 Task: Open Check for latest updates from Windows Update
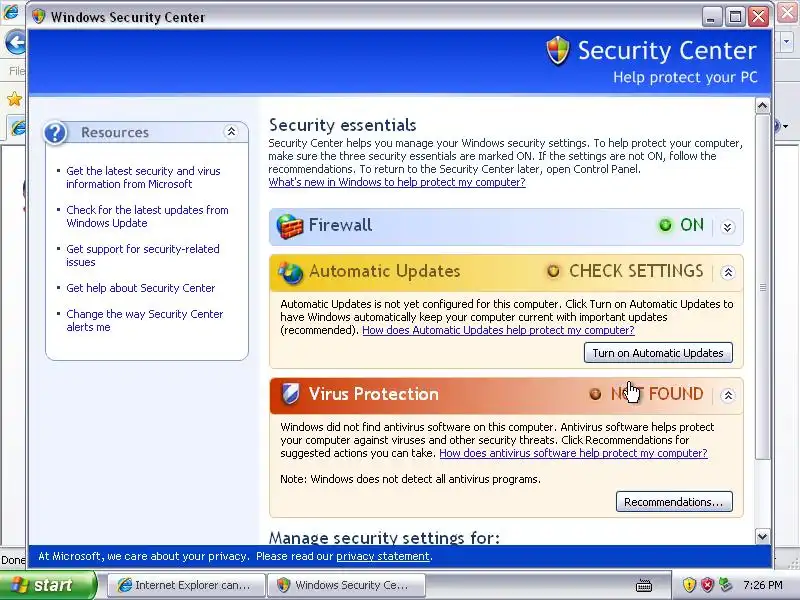(x=147, y=216)
